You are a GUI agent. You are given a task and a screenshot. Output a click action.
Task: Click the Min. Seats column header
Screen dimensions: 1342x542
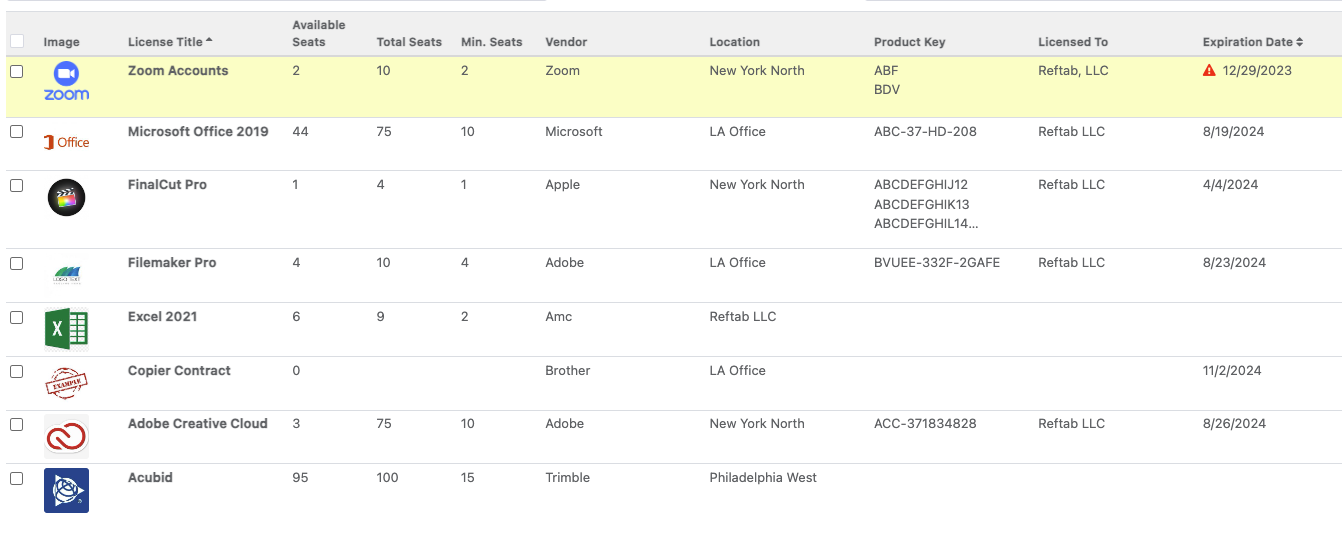click(491, 42)
